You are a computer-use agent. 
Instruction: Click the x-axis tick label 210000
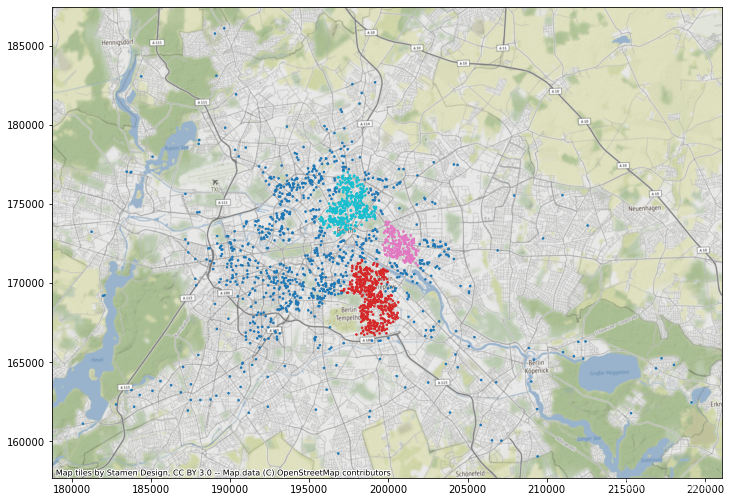(547, 489)
